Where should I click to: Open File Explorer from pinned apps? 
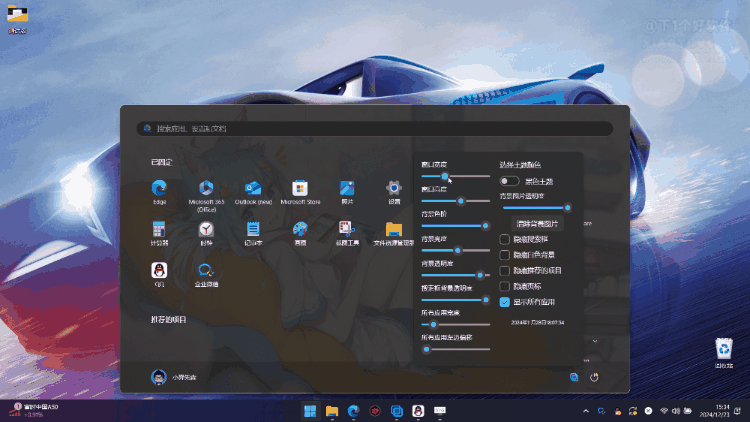click(393, 229)
